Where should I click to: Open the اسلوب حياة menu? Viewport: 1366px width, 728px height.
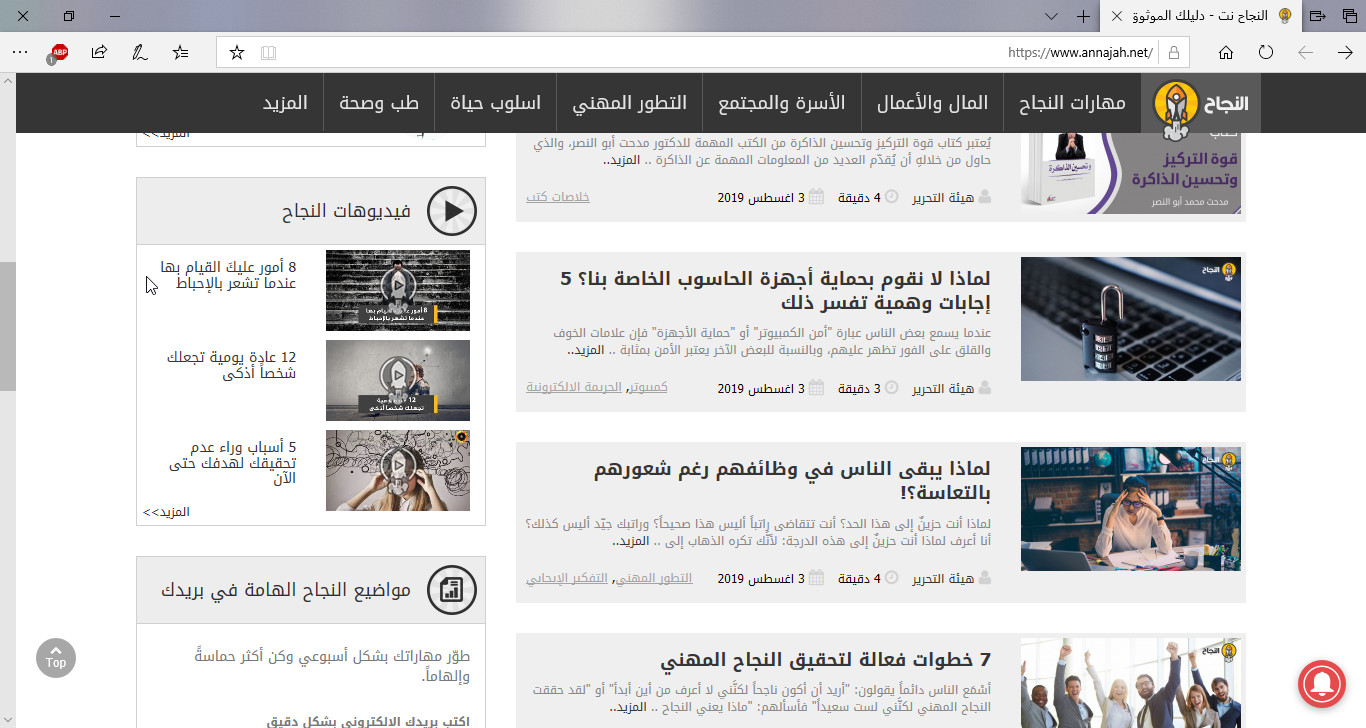coord(495,103)
